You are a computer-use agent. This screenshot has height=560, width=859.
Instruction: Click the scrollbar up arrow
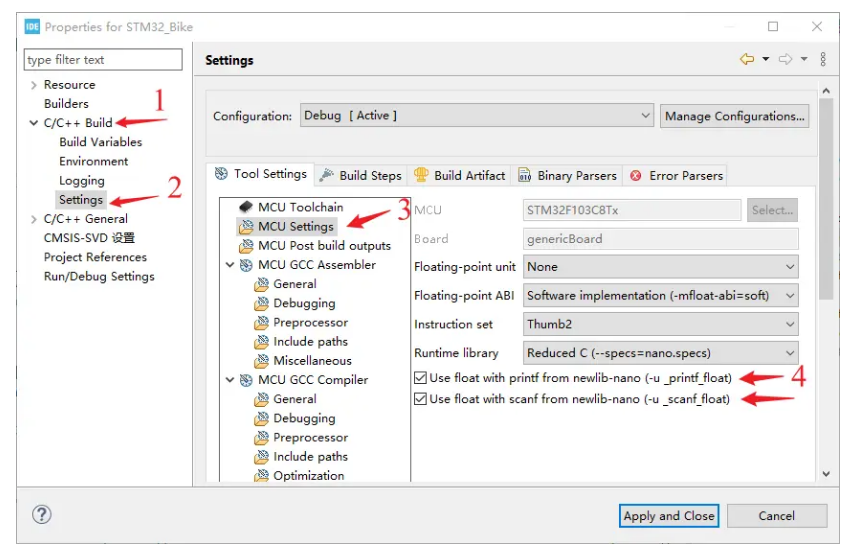[826, 90]
